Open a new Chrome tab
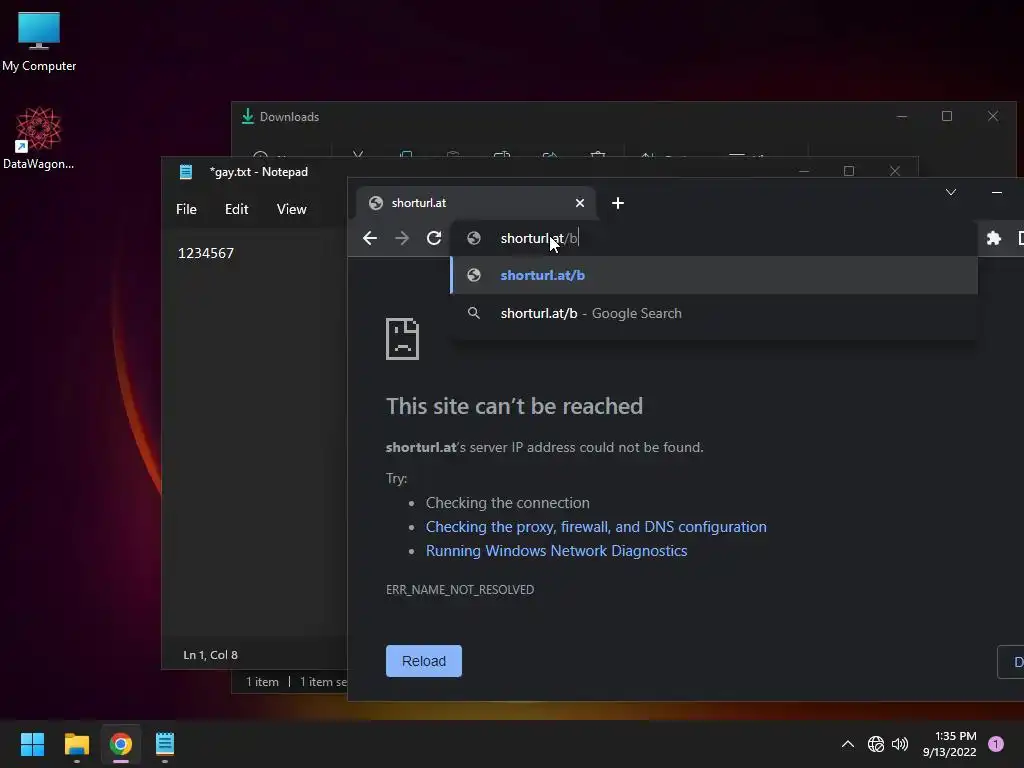 click(618, 203)
